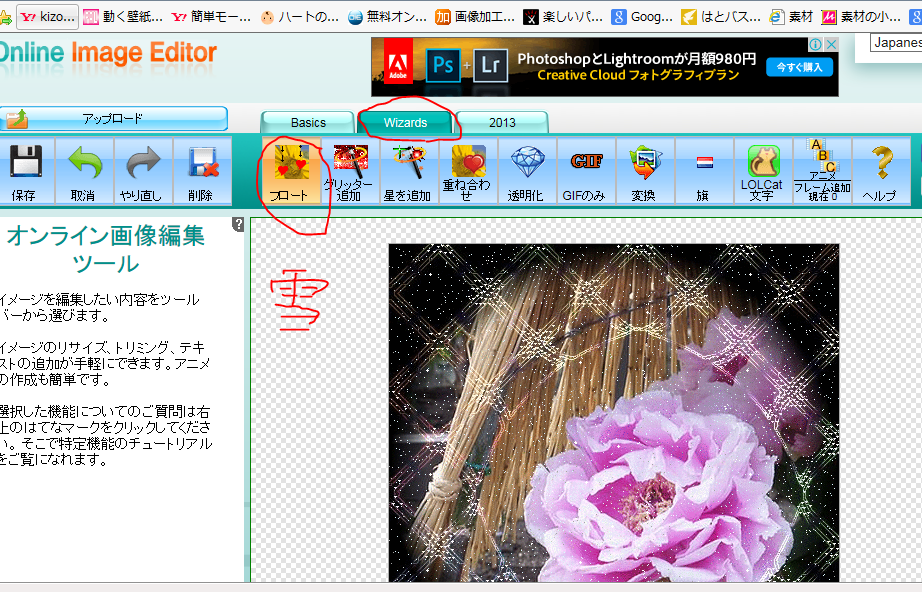The image size is (922, 592).
Task: Switch to the 2013 tab
Action: (502, 122)
